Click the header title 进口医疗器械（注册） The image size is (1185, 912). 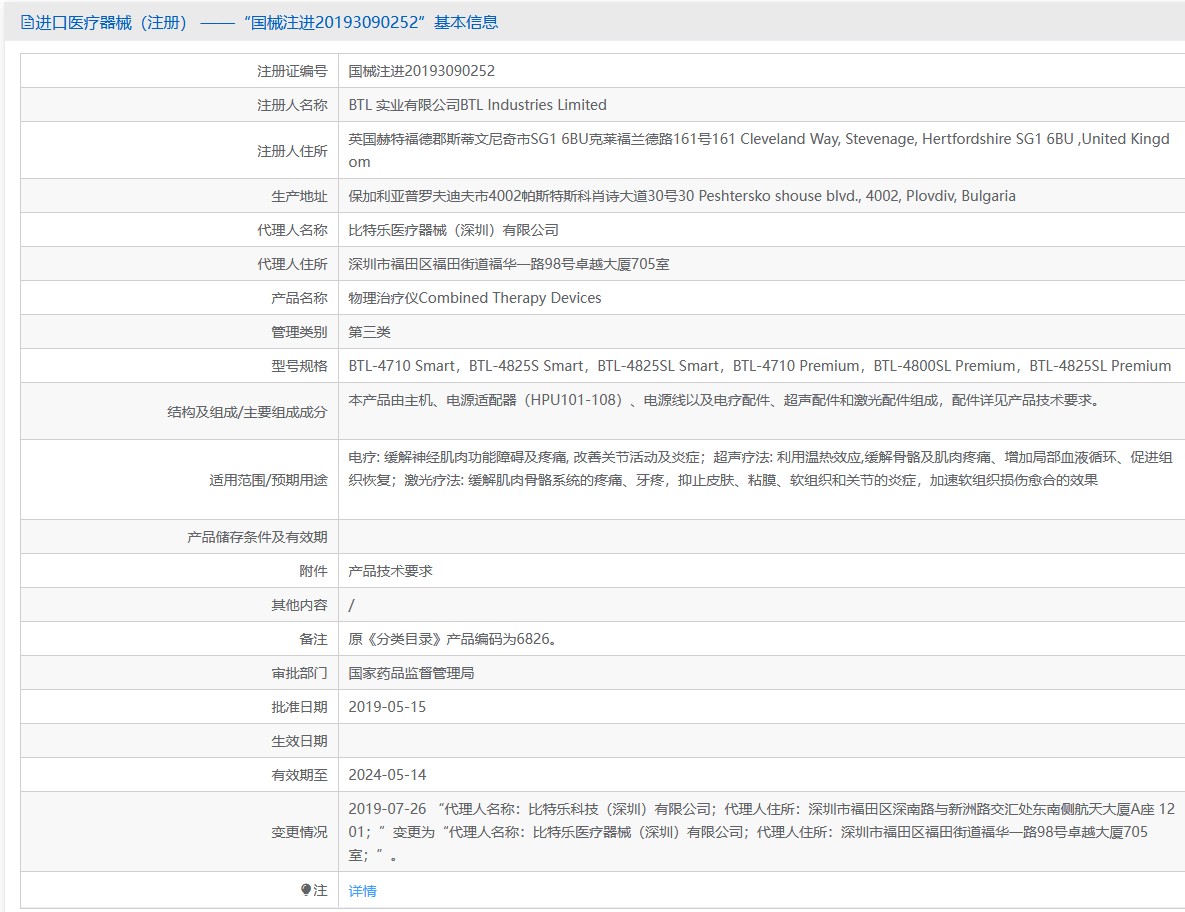click(111, 23)
